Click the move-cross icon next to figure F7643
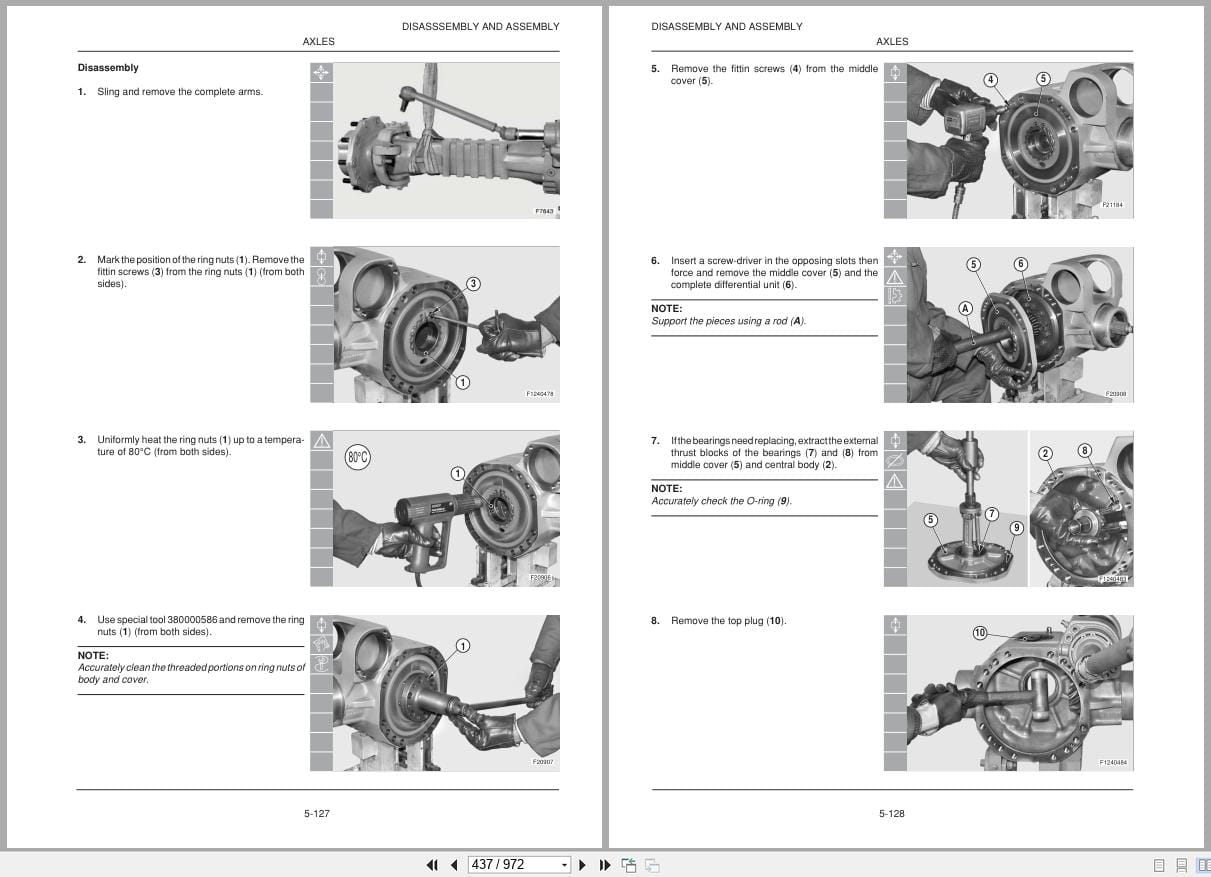1211x877 pixels. [x=320, y=72]
